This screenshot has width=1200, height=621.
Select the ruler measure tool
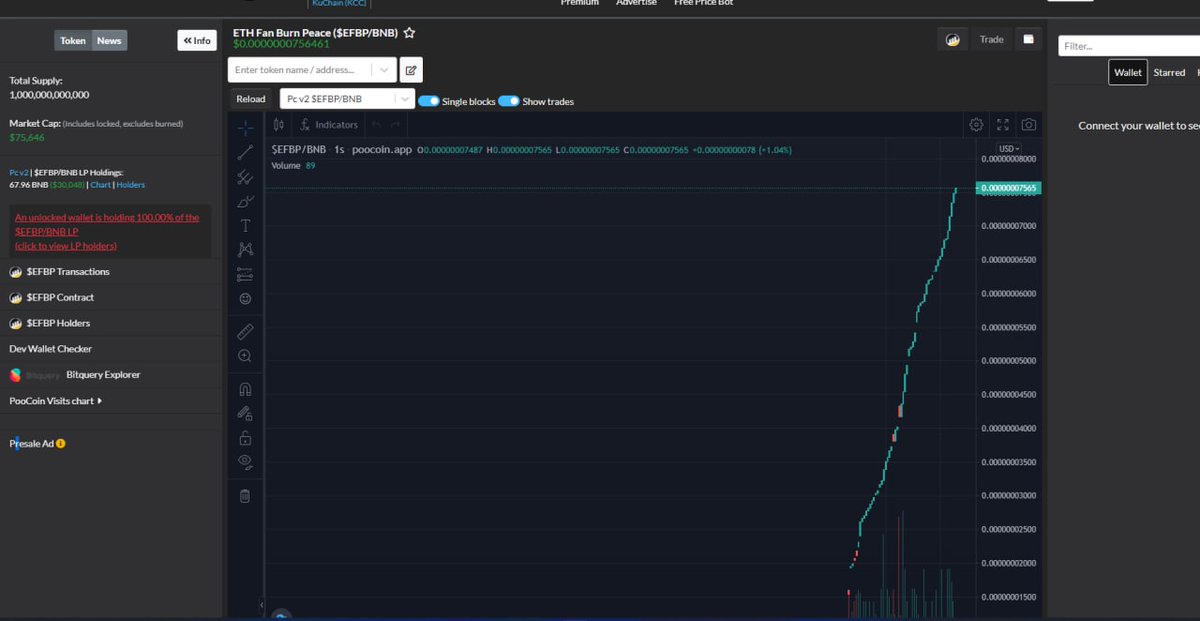click(245, 331)
